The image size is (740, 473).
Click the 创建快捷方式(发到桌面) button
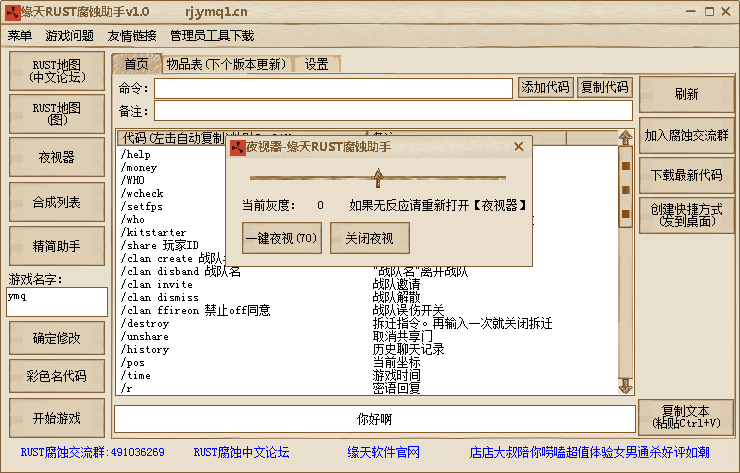click(687, 215)
